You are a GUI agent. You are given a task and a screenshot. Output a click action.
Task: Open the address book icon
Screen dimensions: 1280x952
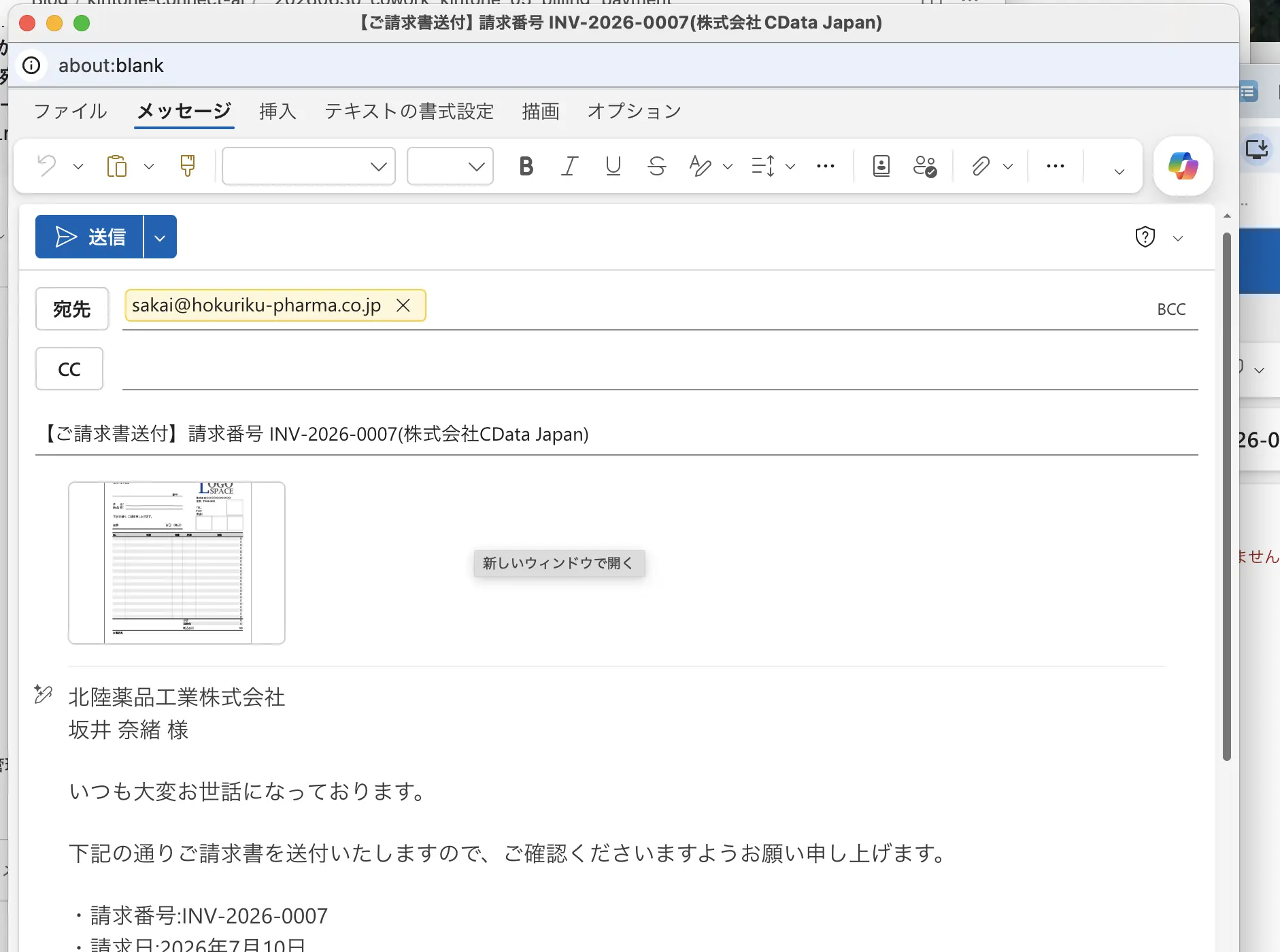tap(881, 166)
